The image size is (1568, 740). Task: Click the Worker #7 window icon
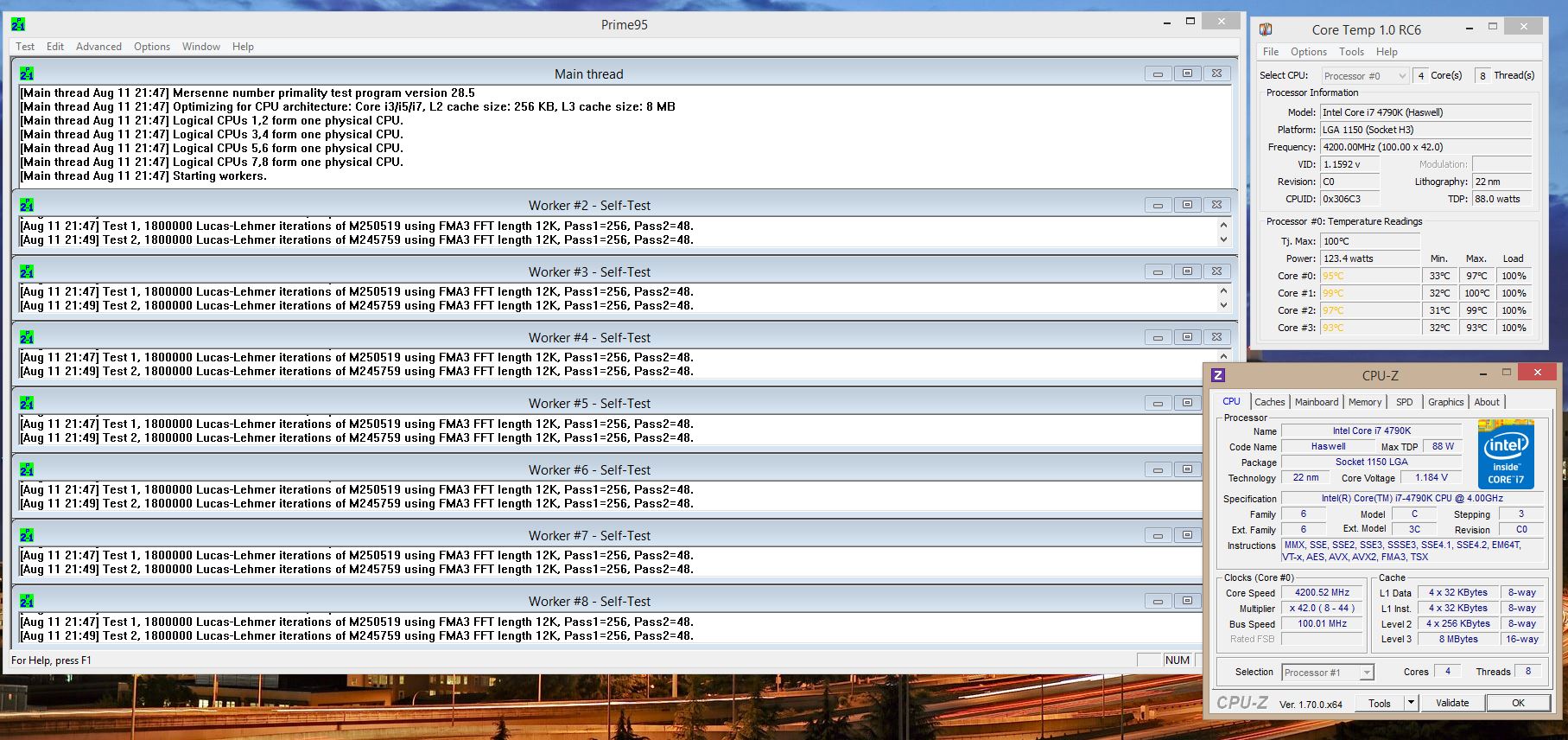[27, 535]
